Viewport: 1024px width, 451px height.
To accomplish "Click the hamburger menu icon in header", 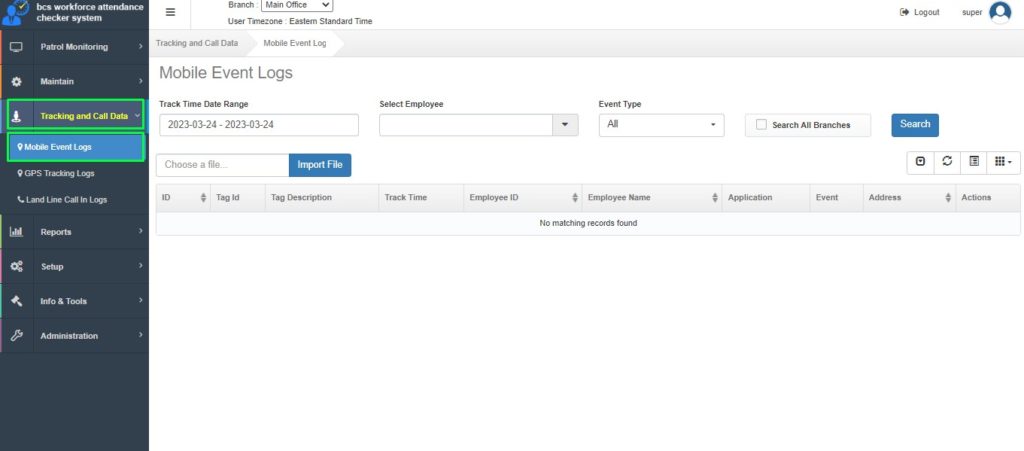I will point(170,12).
